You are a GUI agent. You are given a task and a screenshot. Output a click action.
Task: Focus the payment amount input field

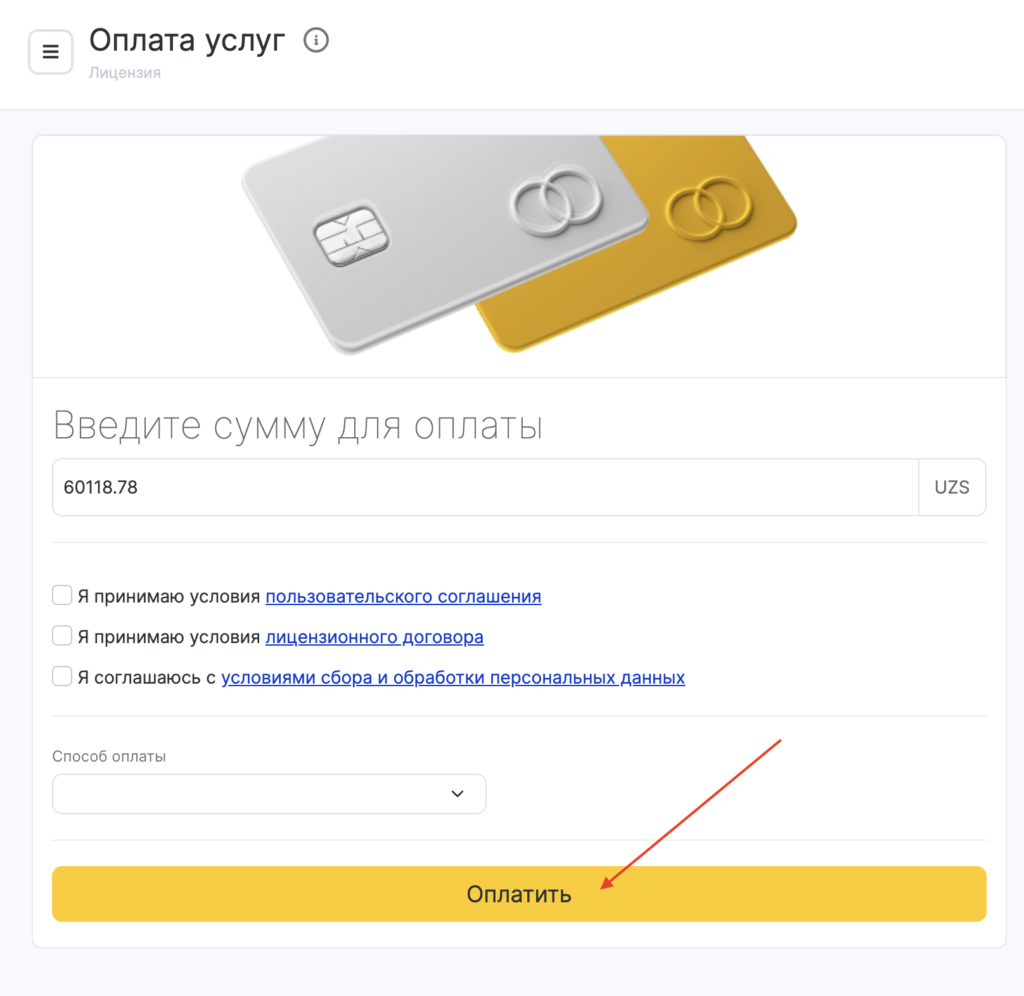(485, 488)
